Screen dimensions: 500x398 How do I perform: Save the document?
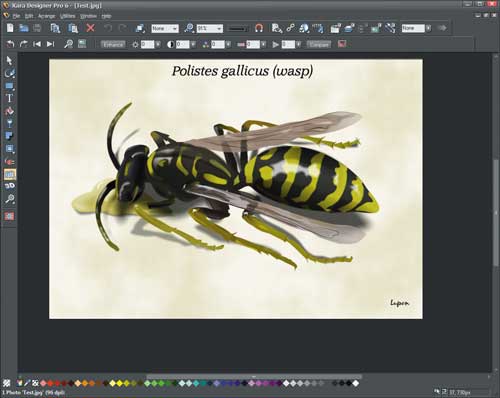click(37, 28)
